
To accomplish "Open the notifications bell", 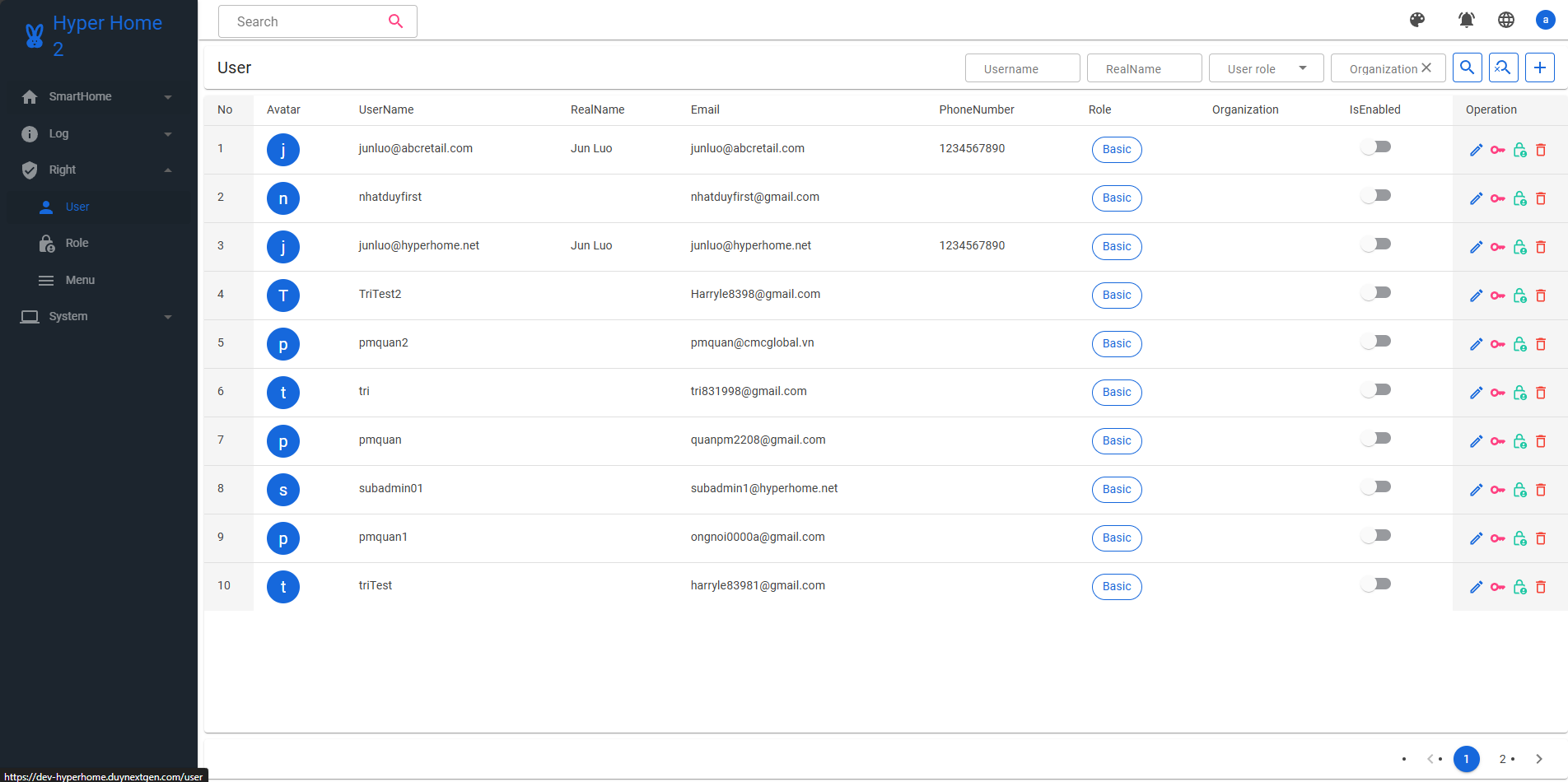I will (1467, 20).
